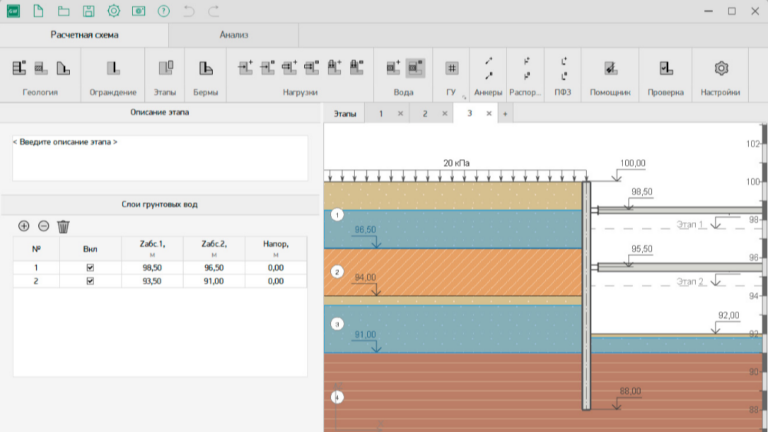Run the Проверка check

pyautogui.click(x=666, y=68)
